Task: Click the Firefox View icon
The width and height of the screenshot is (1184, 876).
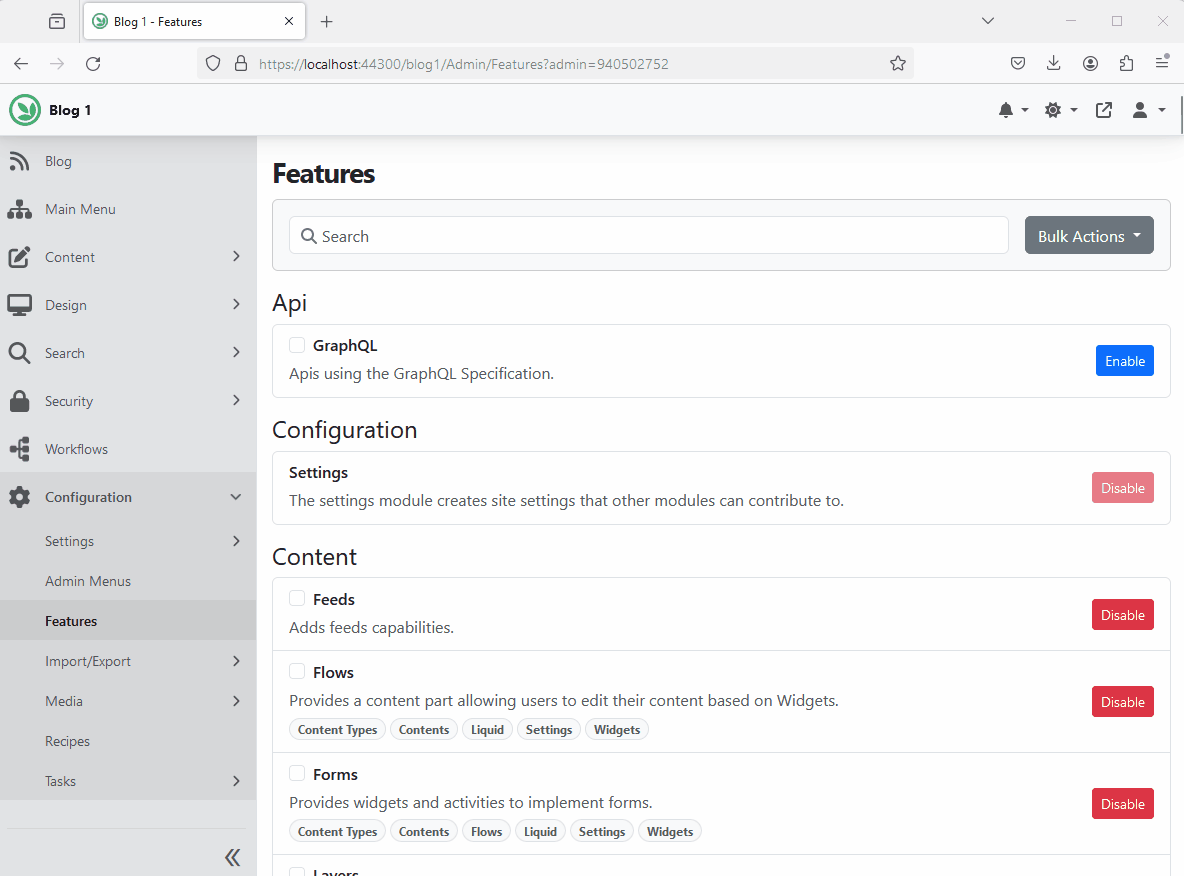Action: (x=57, y=21)
